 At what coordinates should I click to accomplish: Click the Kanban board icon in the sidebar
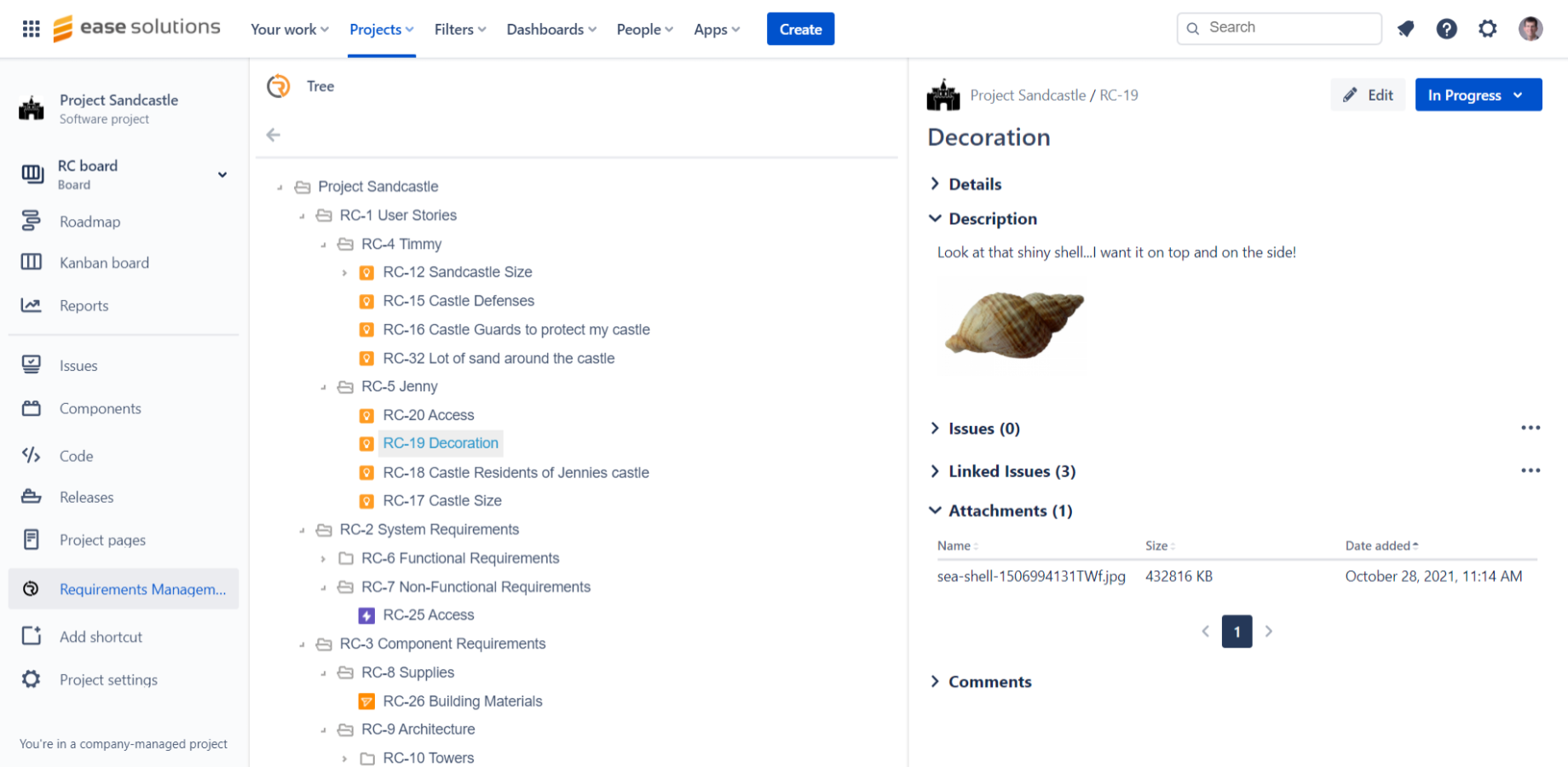coord(32,262)
